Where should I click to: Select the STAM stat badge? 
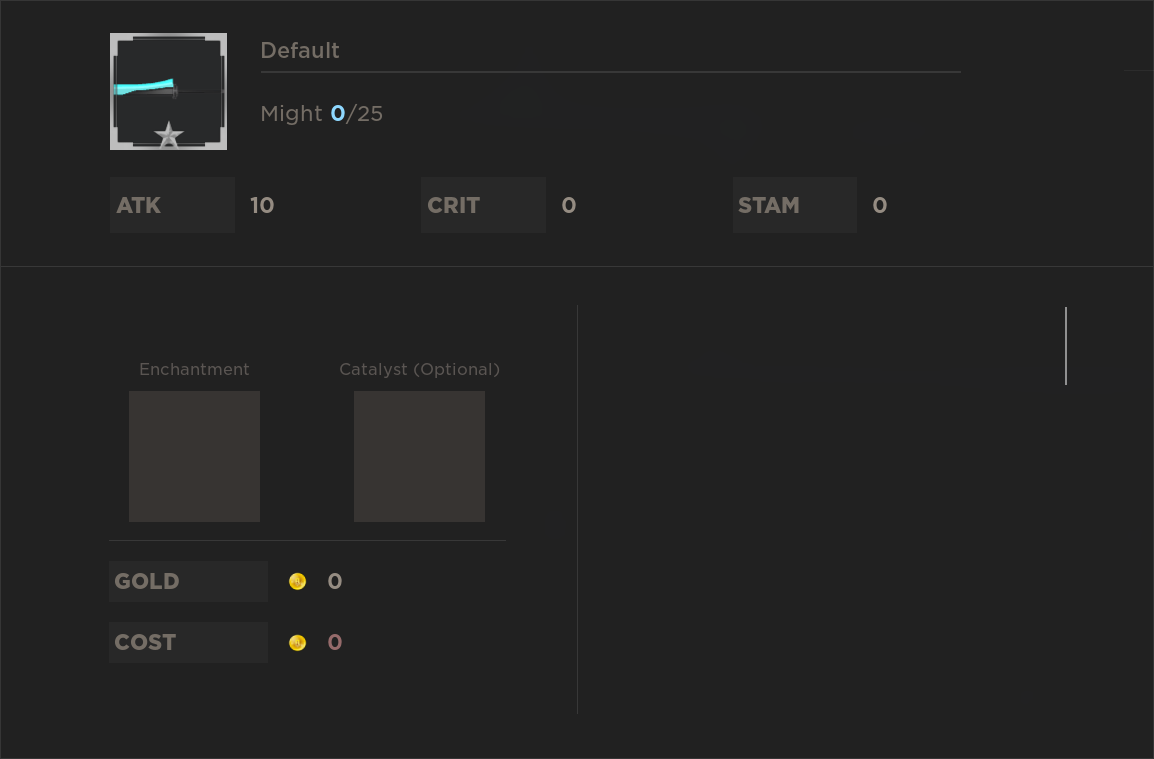(x=795, y=205)
